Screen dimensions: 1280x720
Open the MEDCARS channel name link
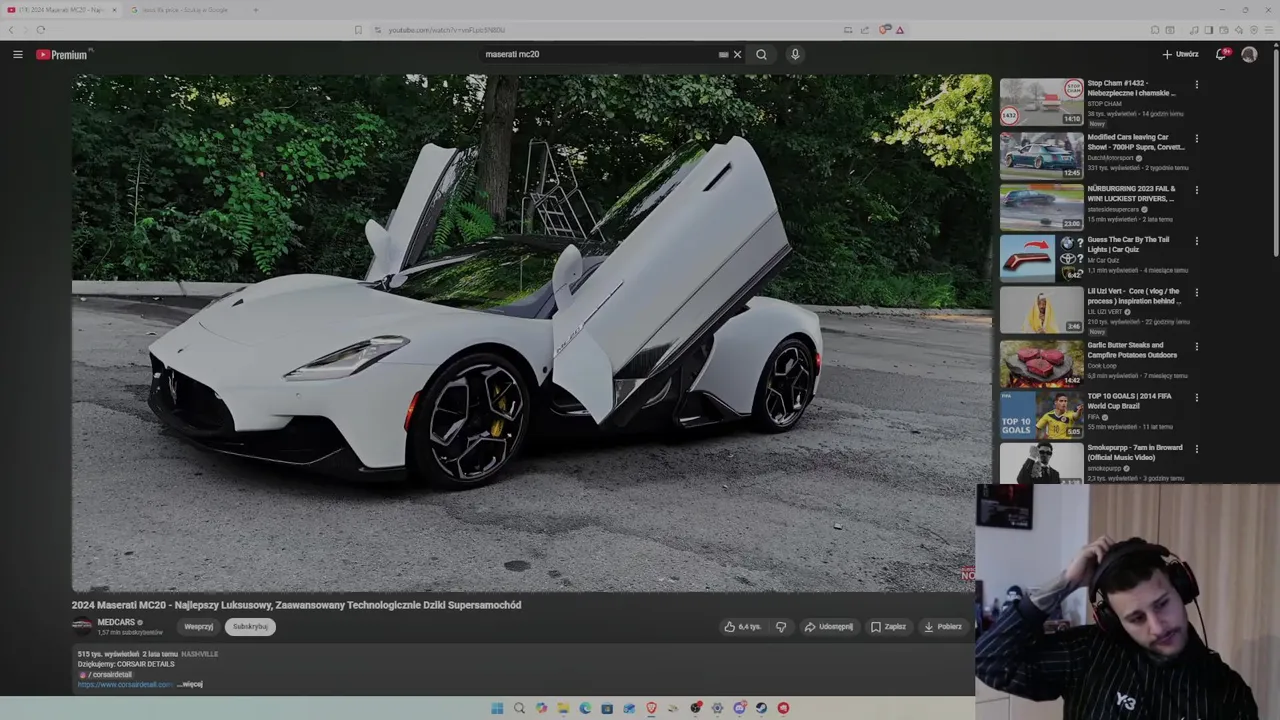point(116,622)
